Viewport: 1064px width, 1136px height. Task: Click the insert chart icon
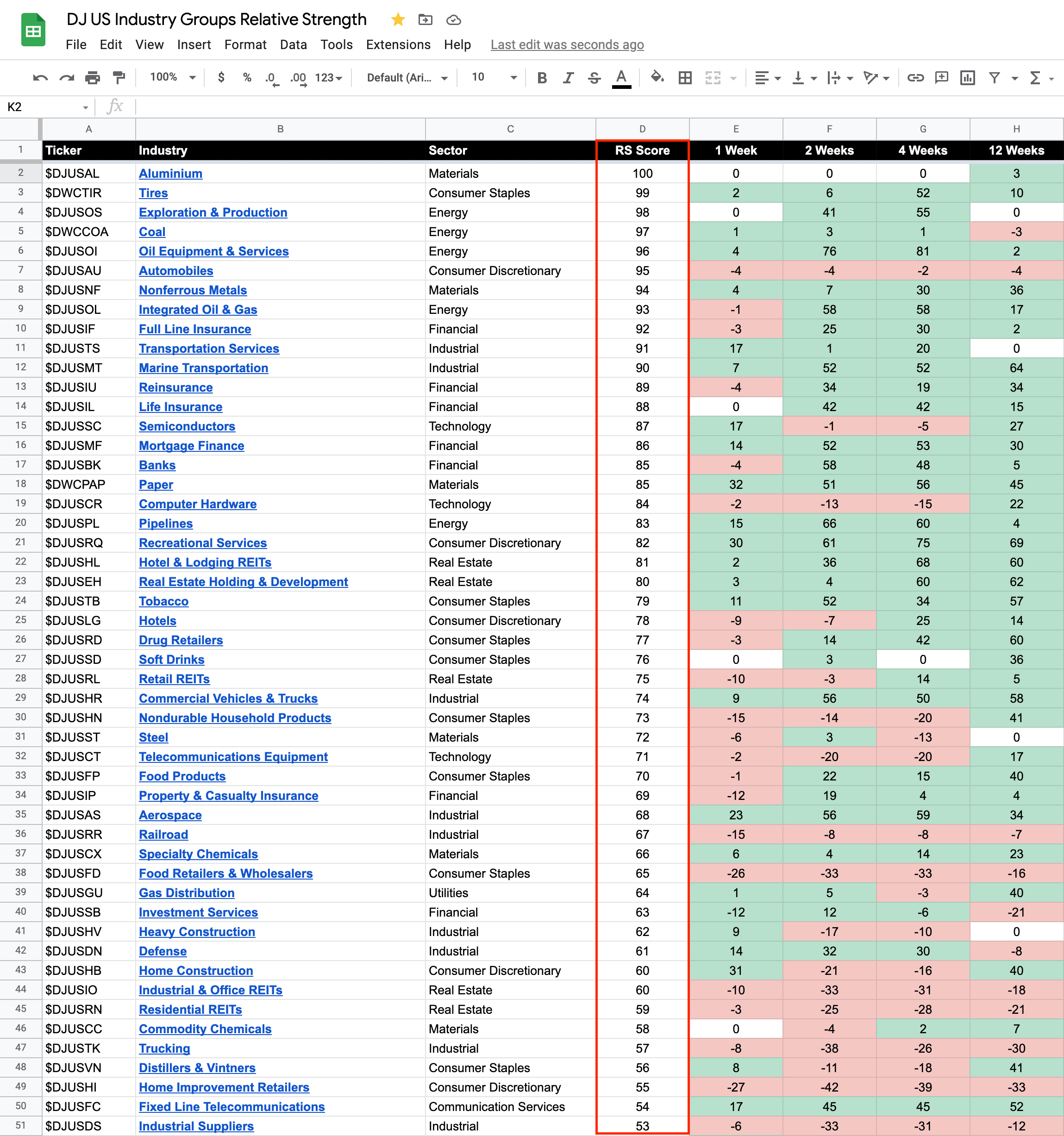pos(967,78)
